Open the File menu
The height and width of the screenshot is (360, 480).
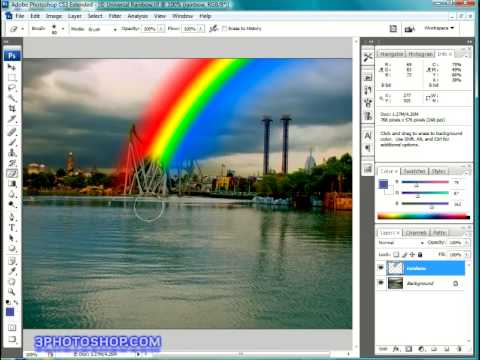tap(20, 16)
